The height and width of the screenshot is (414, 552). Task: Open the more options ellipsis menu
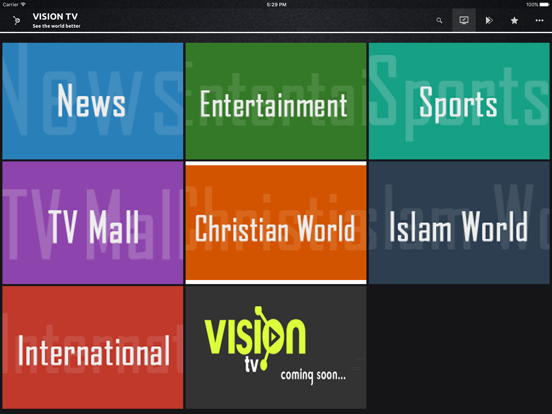point(539,20)
